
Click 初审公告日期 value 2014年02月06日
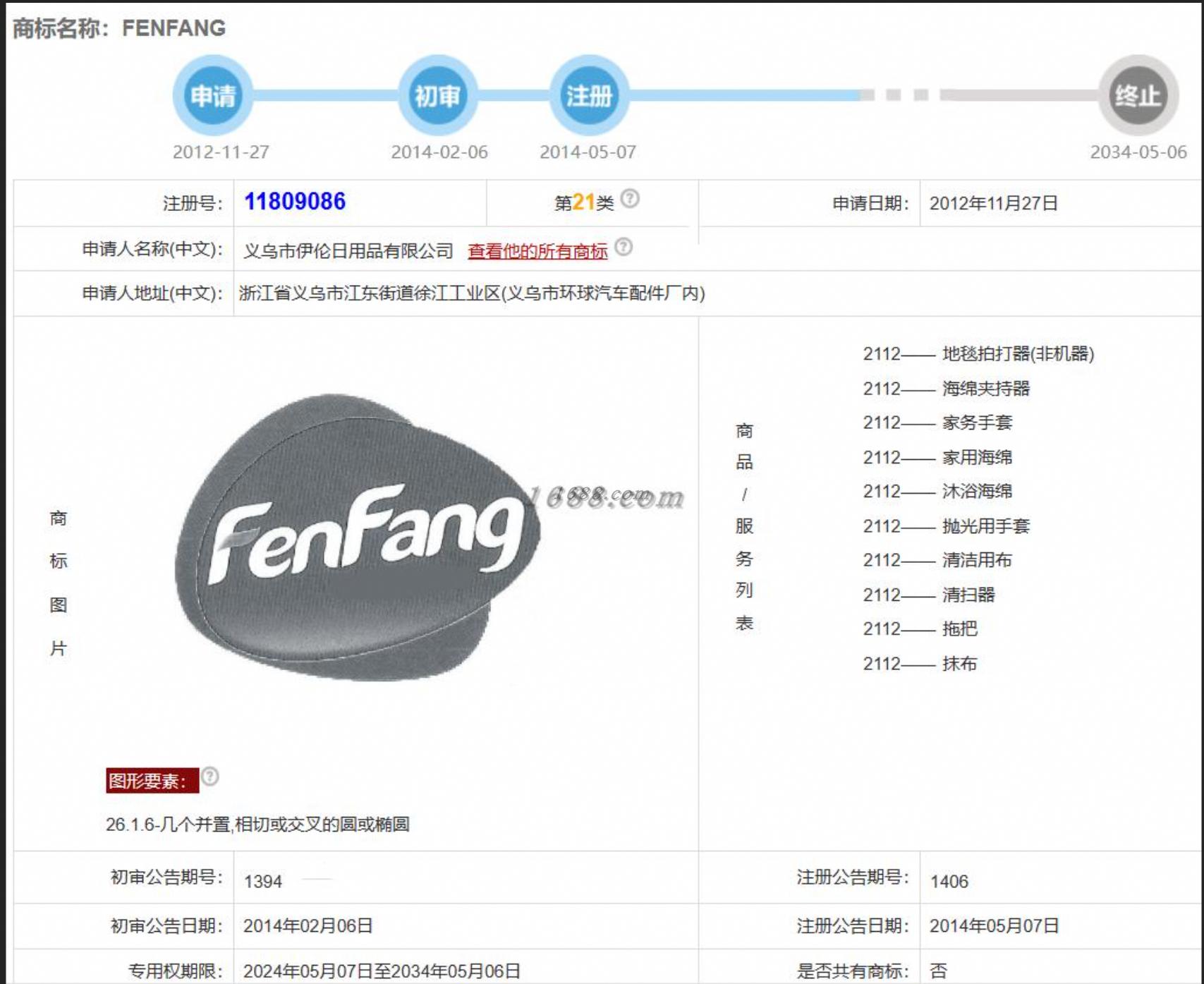[x=308, y=925]
